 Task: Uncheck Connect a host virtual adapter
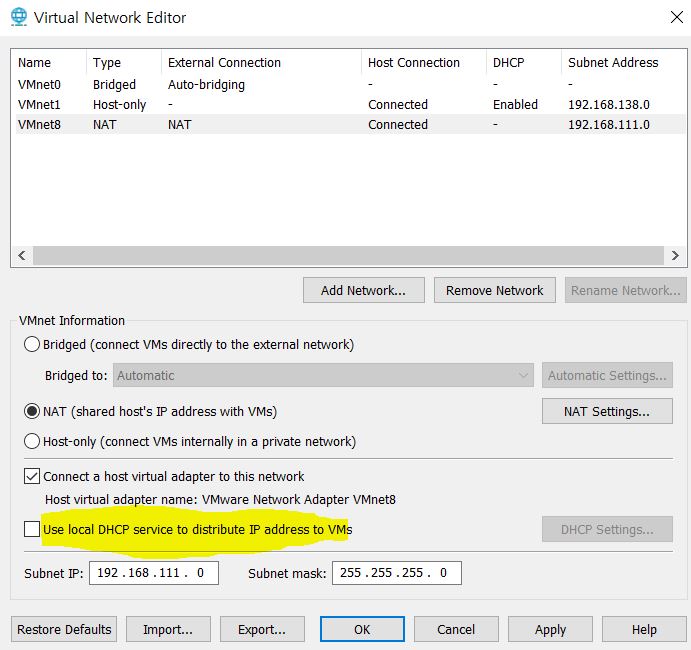tap(32, 476)
